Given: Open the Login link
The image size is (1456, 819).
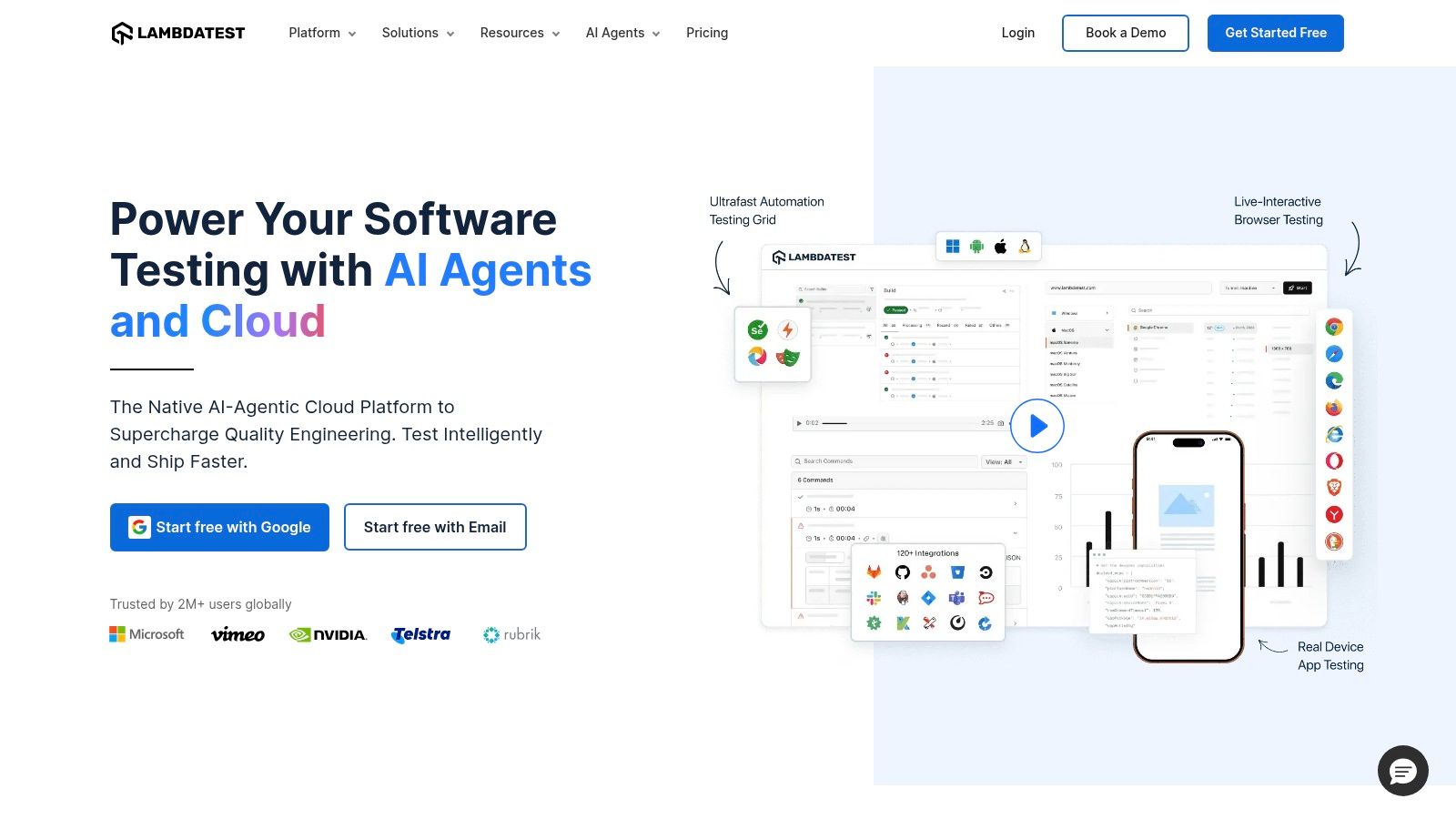Looking at the screenshot, I should coord(1017,33).
